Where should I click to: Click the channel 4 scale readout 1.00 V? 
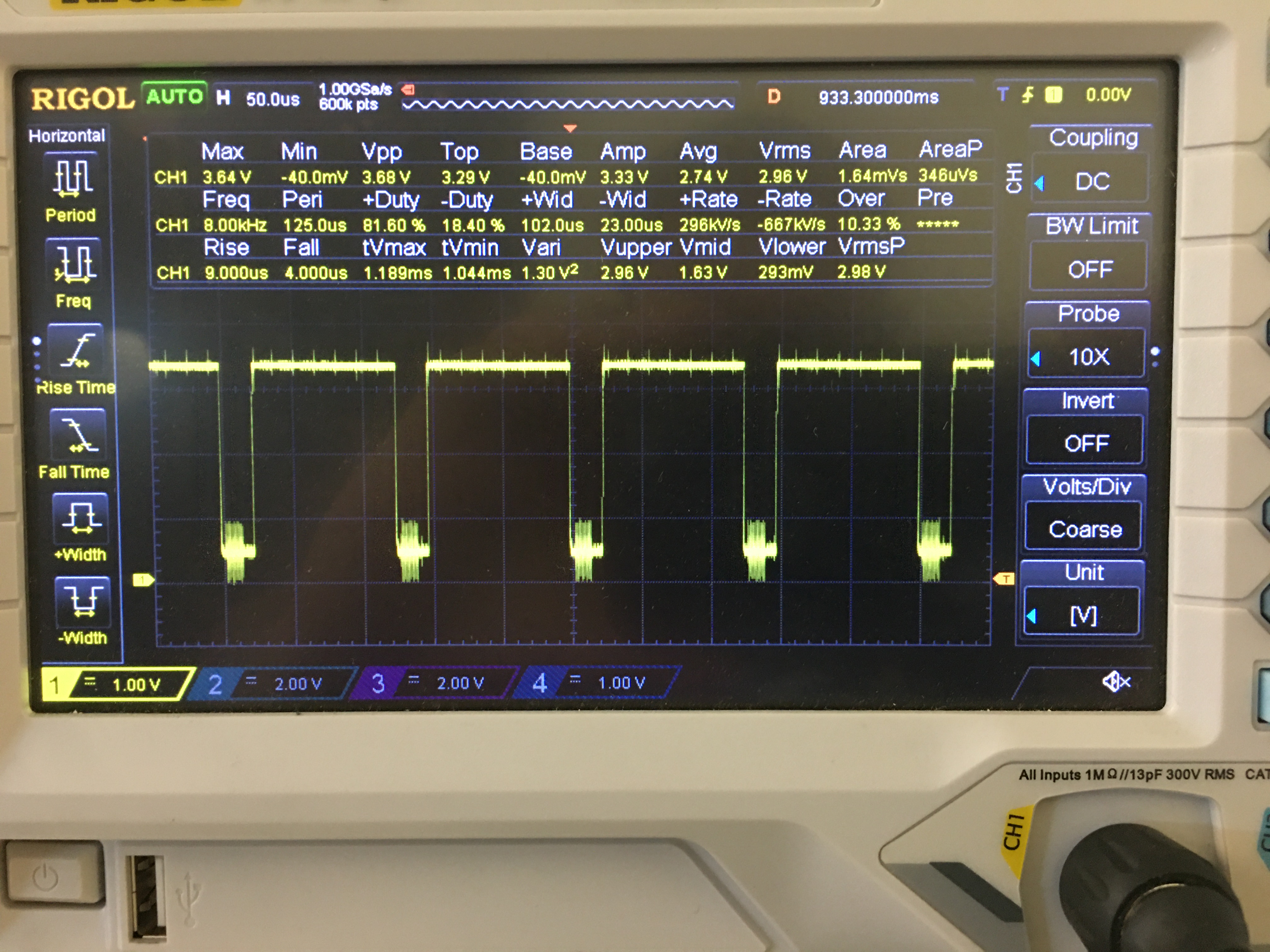622,682
